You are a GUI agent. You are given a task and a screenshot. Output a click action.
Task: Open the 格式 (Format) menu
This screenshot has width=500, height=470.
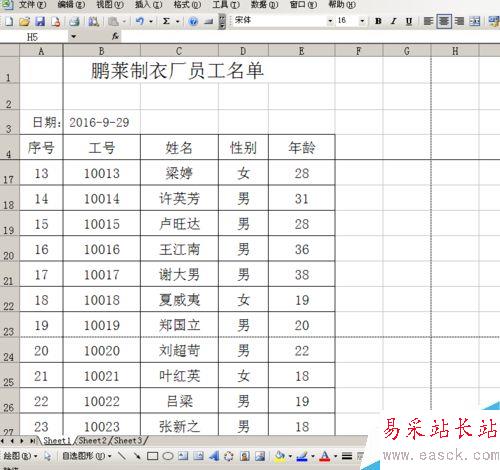pyautogui.click(x=187, y=5)
